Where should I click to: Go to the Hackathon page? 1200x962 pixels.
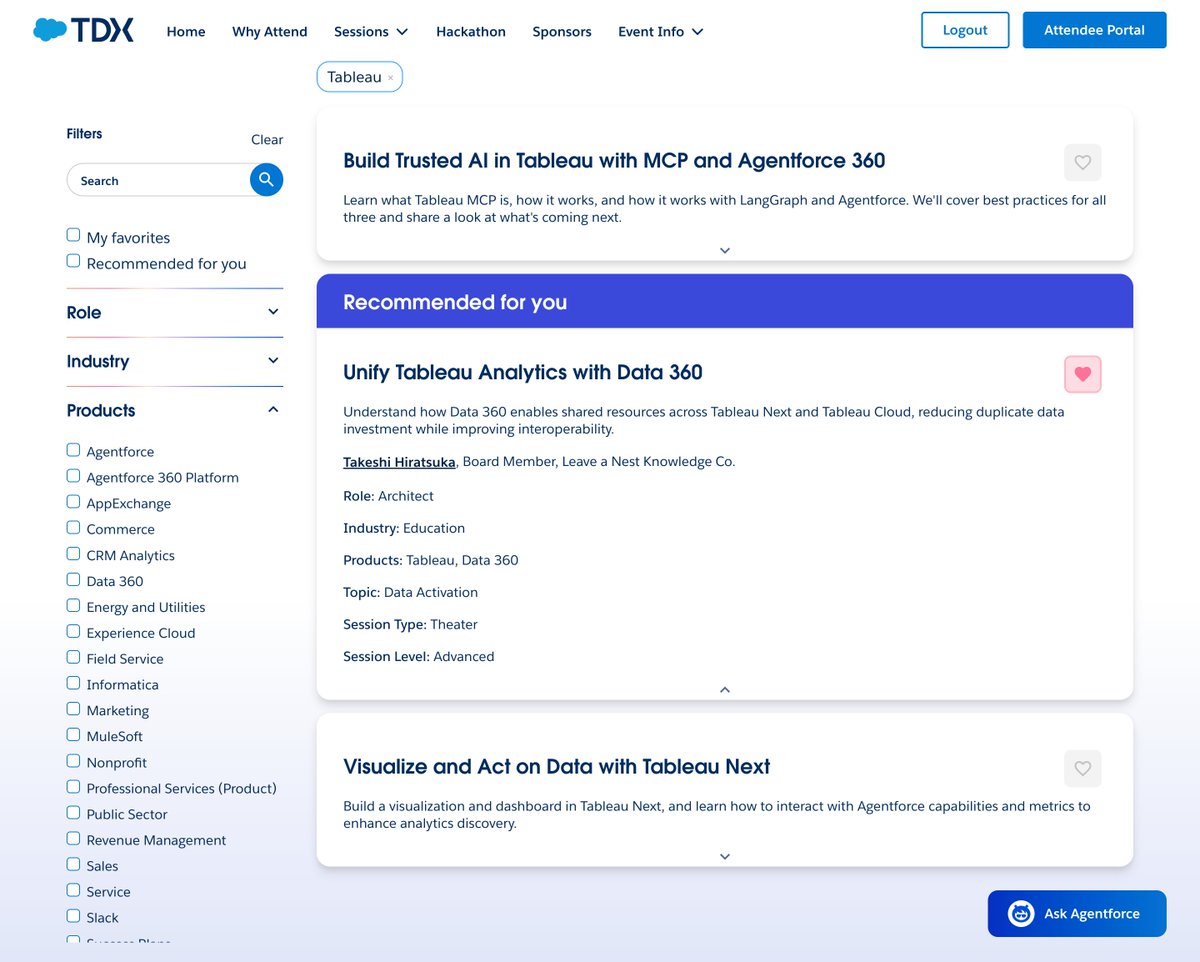pos(471,31)
